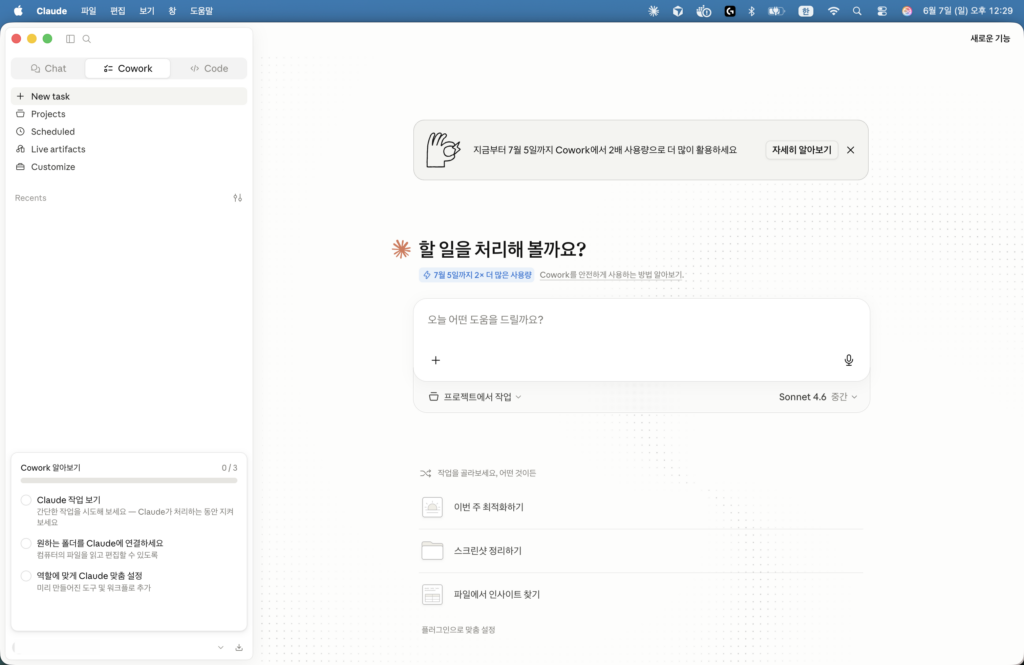Switch to the Code tab

209,69
